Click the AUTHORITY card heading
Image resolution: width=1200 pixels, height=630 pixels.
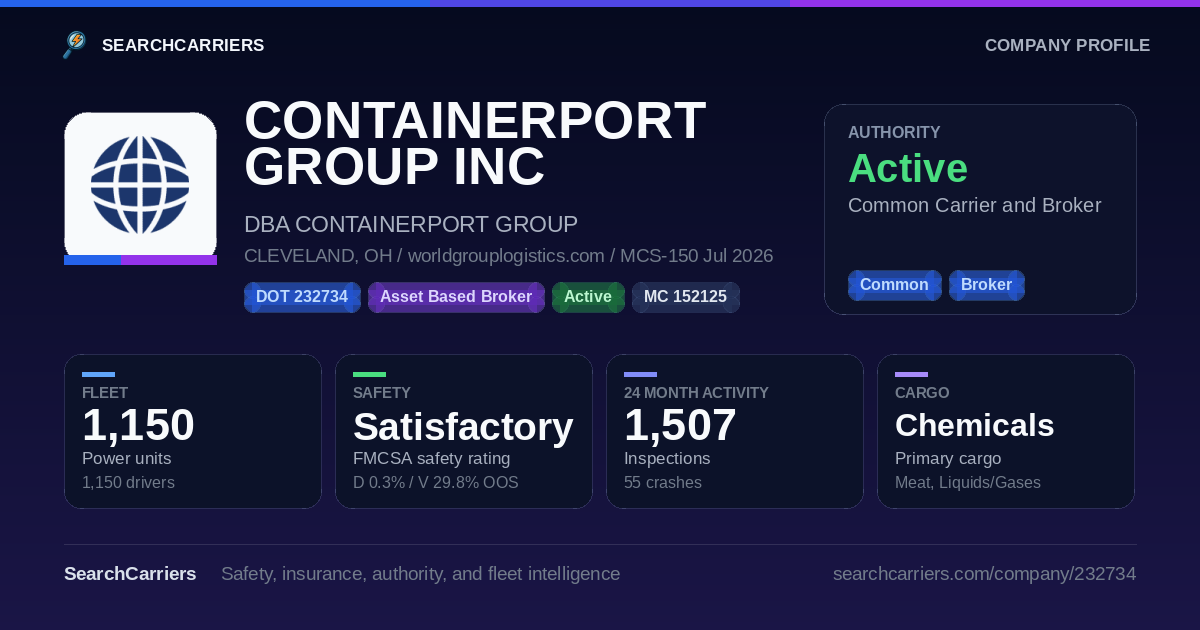point(894,132)
